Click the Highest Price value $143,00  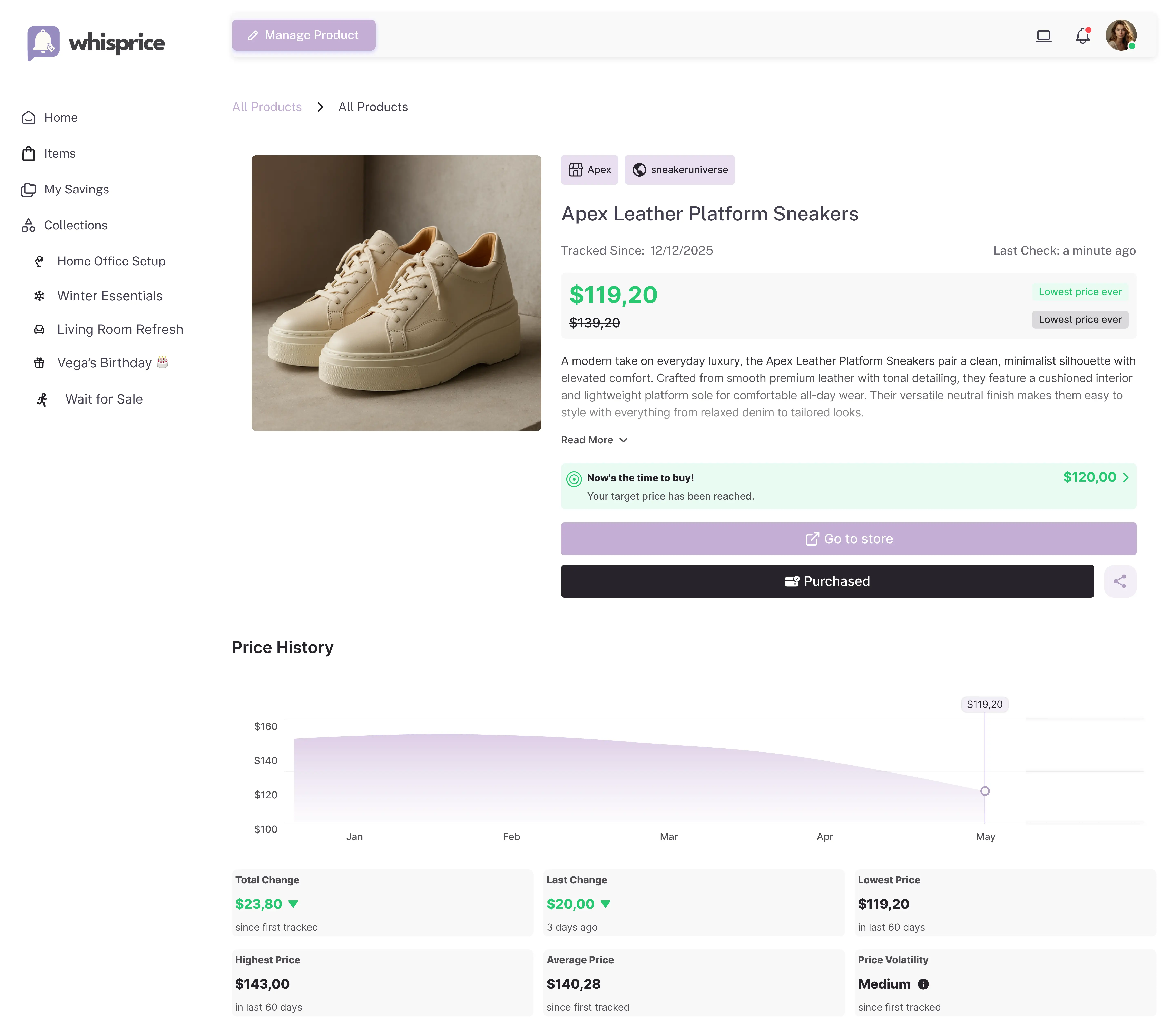(262, 984)
